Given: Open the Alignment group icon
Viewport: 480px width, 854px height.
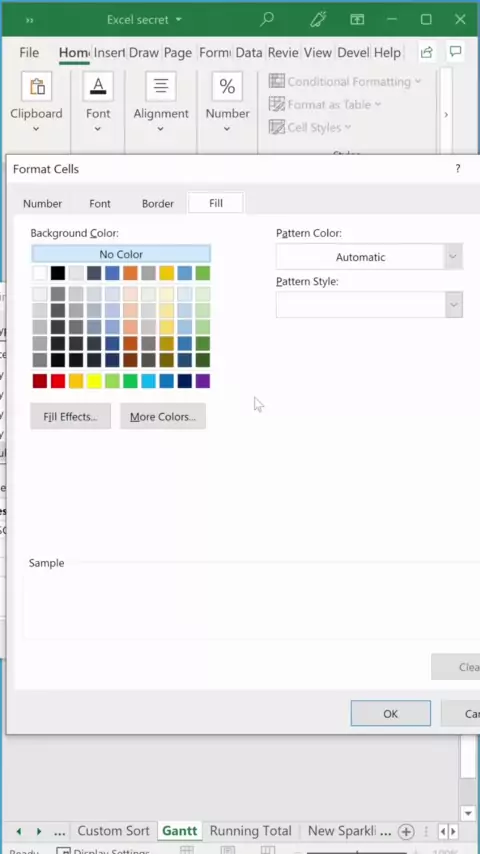Looking at the screenshot, I should coord(161,87).
